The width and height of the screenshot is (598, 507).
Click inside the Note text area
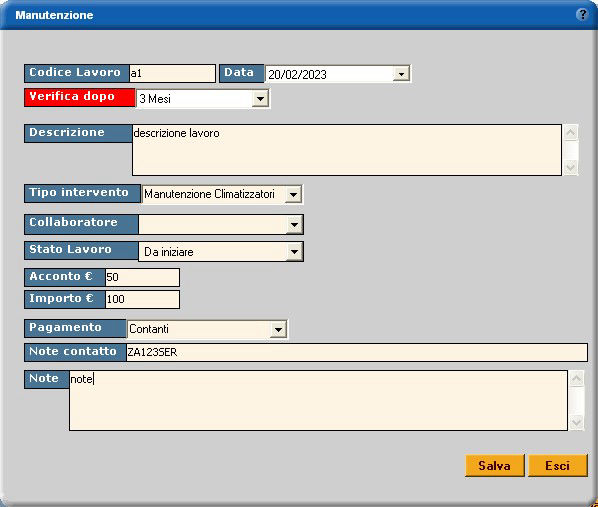click(318, 401)
